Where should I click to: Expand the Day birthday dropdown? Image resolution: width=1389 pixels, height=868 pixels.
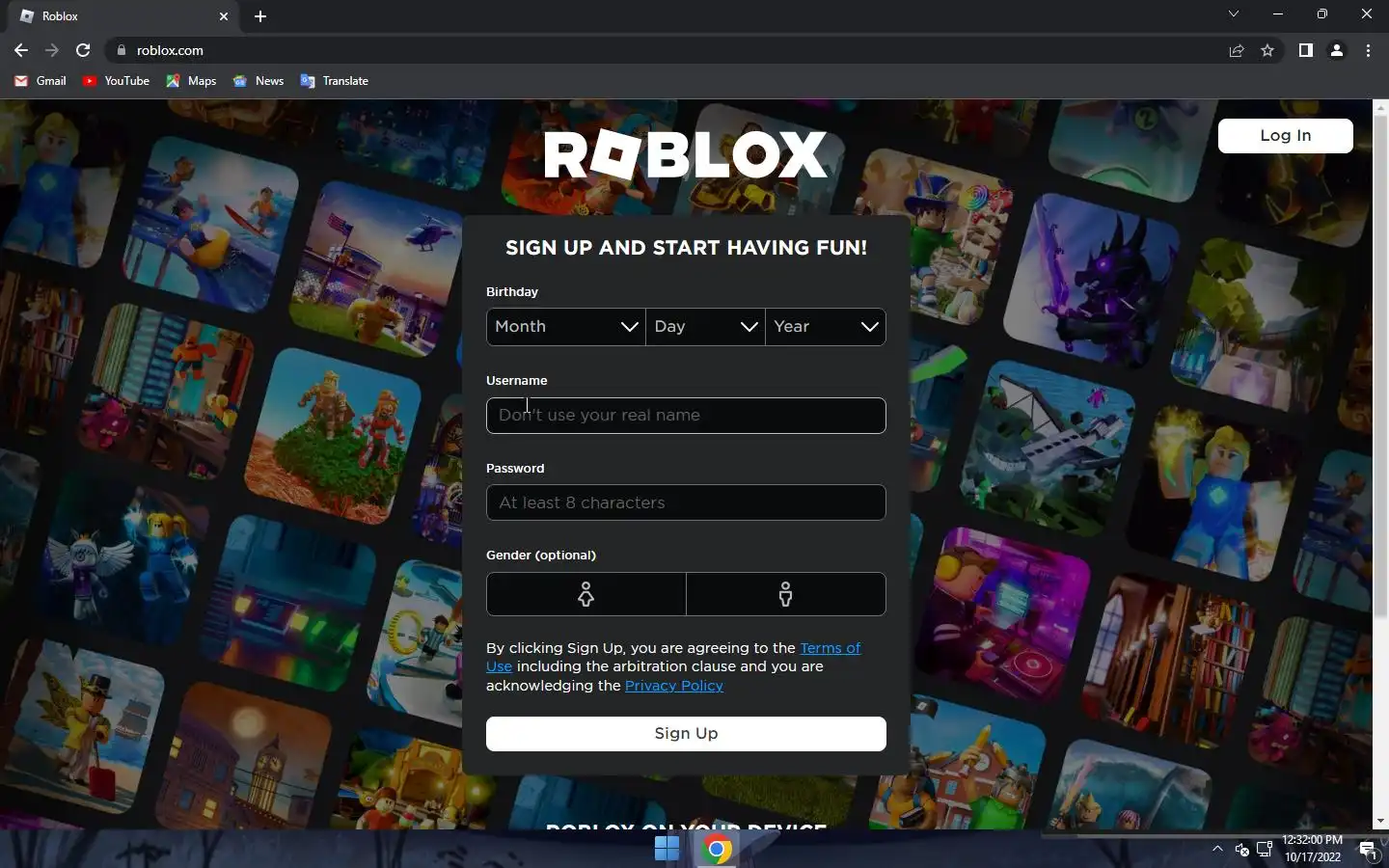click(x=705, y=327)
